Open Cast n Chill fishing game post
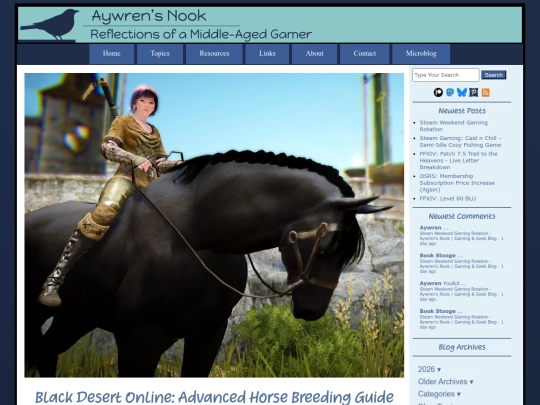 click(460, 142)
